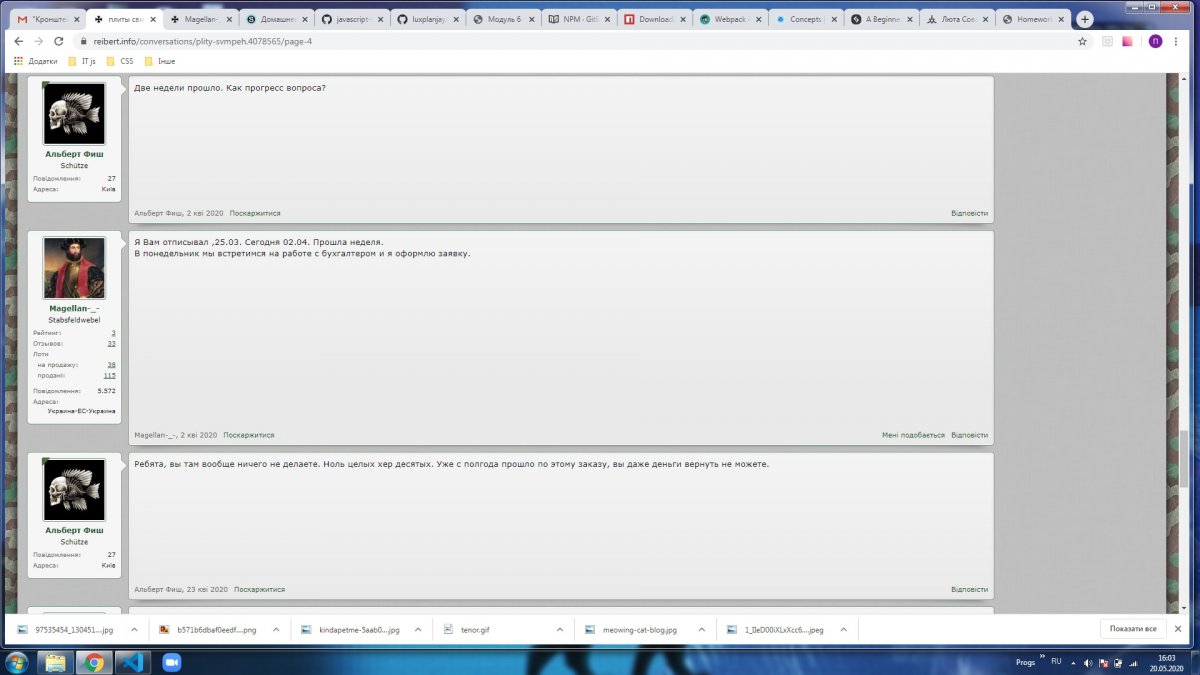Click the site lock icon

[x=86, y=41]
